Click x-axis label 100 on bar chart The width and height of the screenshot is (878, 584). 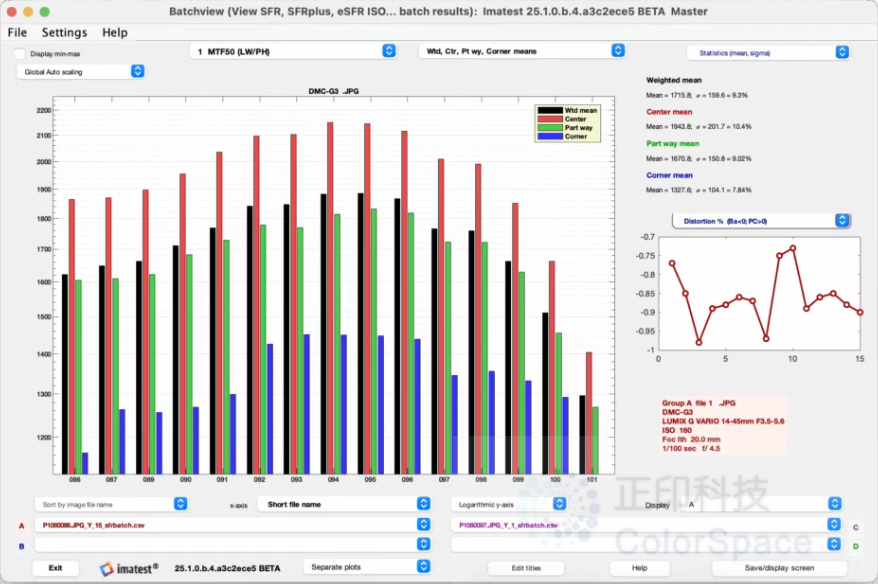point(555,479)
